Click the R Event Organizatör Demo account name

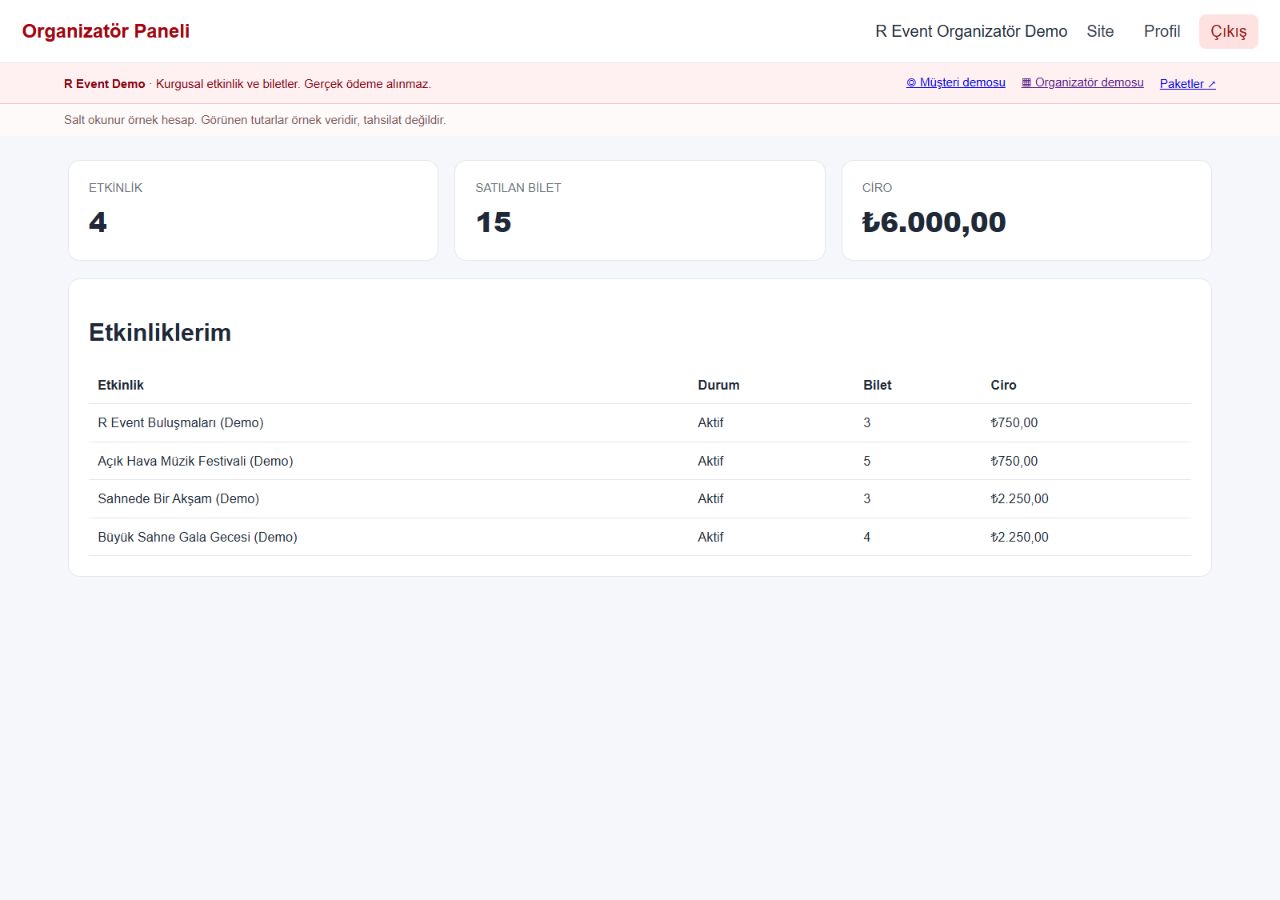pos(971,31)
